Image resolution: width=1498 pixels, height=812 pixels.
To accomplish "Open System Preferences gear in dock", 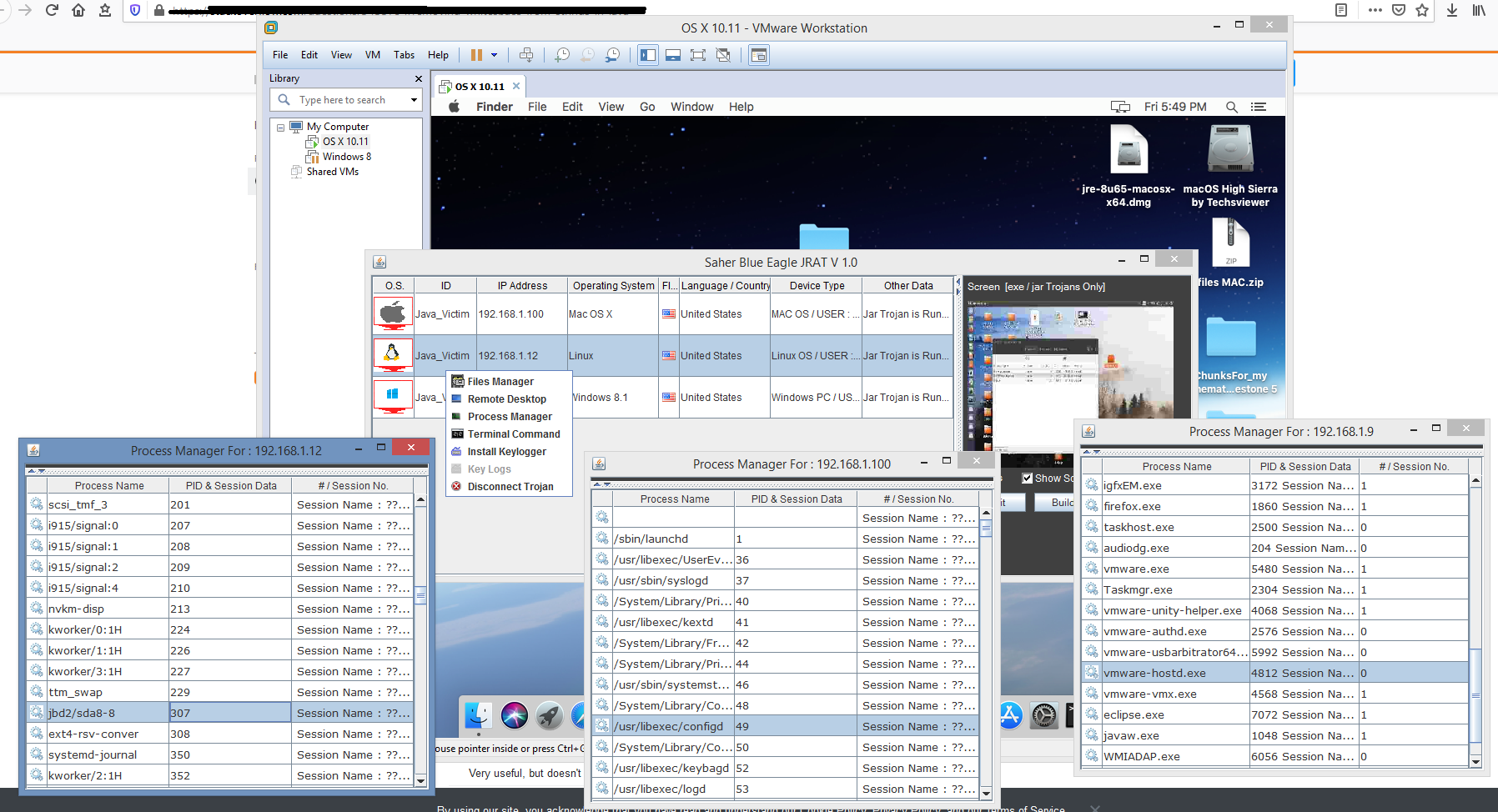I will click(1044, 715).
